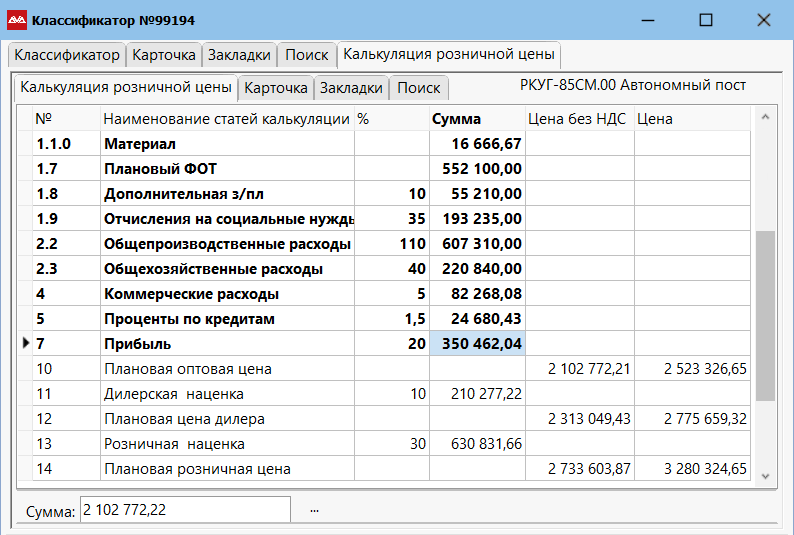Click the vertical scrollbar thumb
The image size is (794, 535).
[x=765, y=315]
